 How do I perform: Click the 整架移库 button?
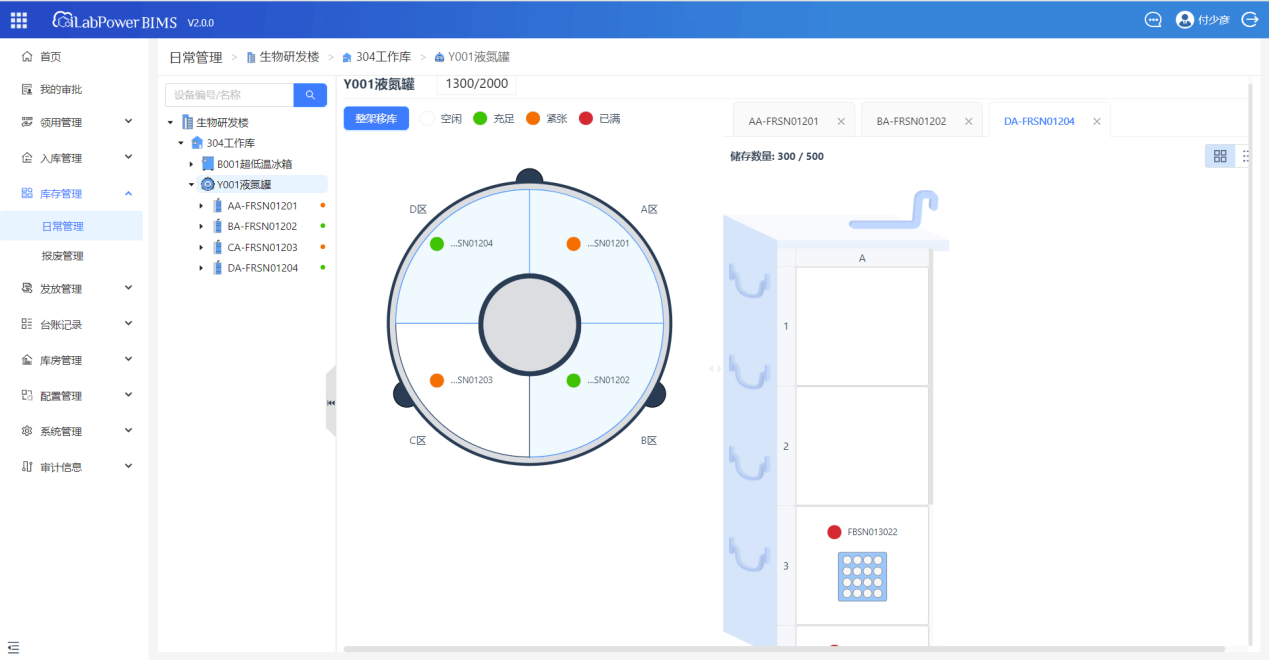pyautogui.click(x=376, y=118)
